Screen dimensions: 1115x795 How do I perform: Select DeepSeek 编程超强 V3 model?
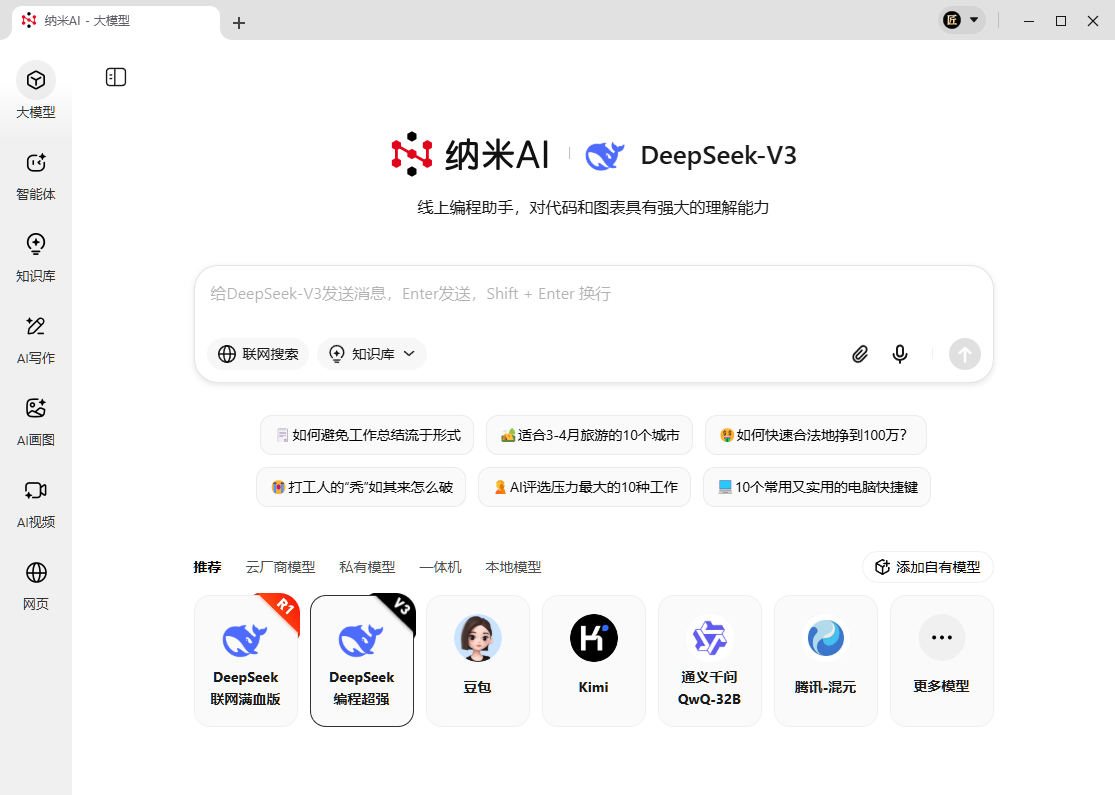point(362,661)
